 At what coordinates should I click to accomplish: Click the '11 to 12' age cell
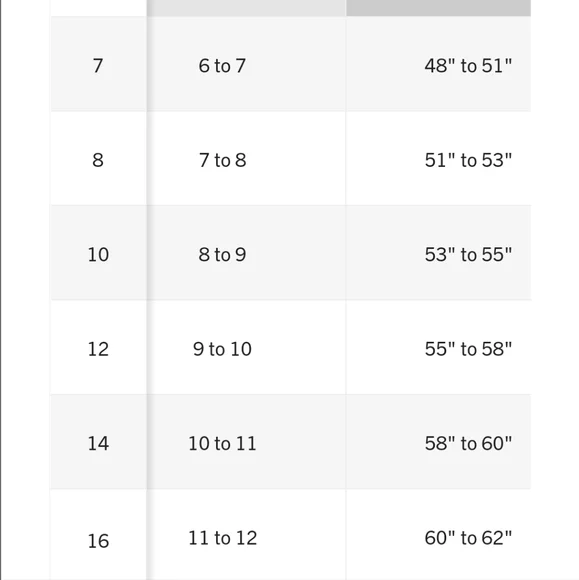pyautogui.click(x=222, y=537)
